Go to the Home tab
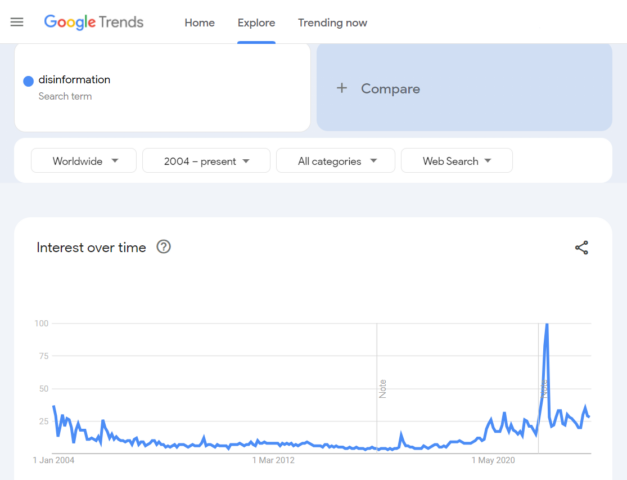 pyautogui.click(x=199, y=23)
